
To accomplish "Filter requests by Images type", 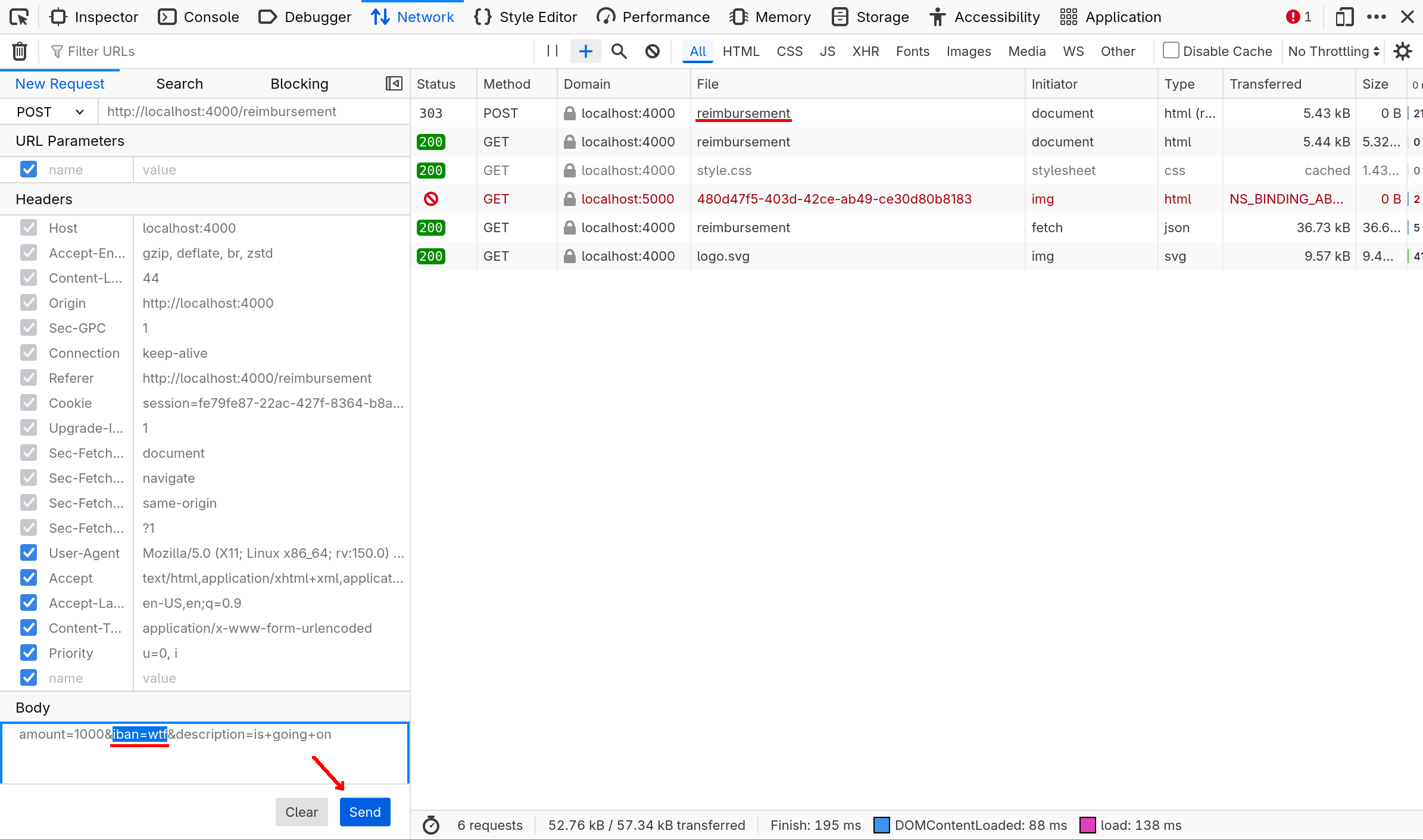I will coord(969,51).
